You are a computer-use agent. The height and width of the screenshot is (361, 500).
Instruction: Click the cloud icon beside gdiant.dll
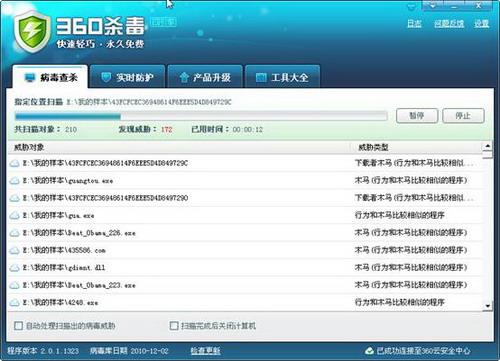click(x=14, y=268)
